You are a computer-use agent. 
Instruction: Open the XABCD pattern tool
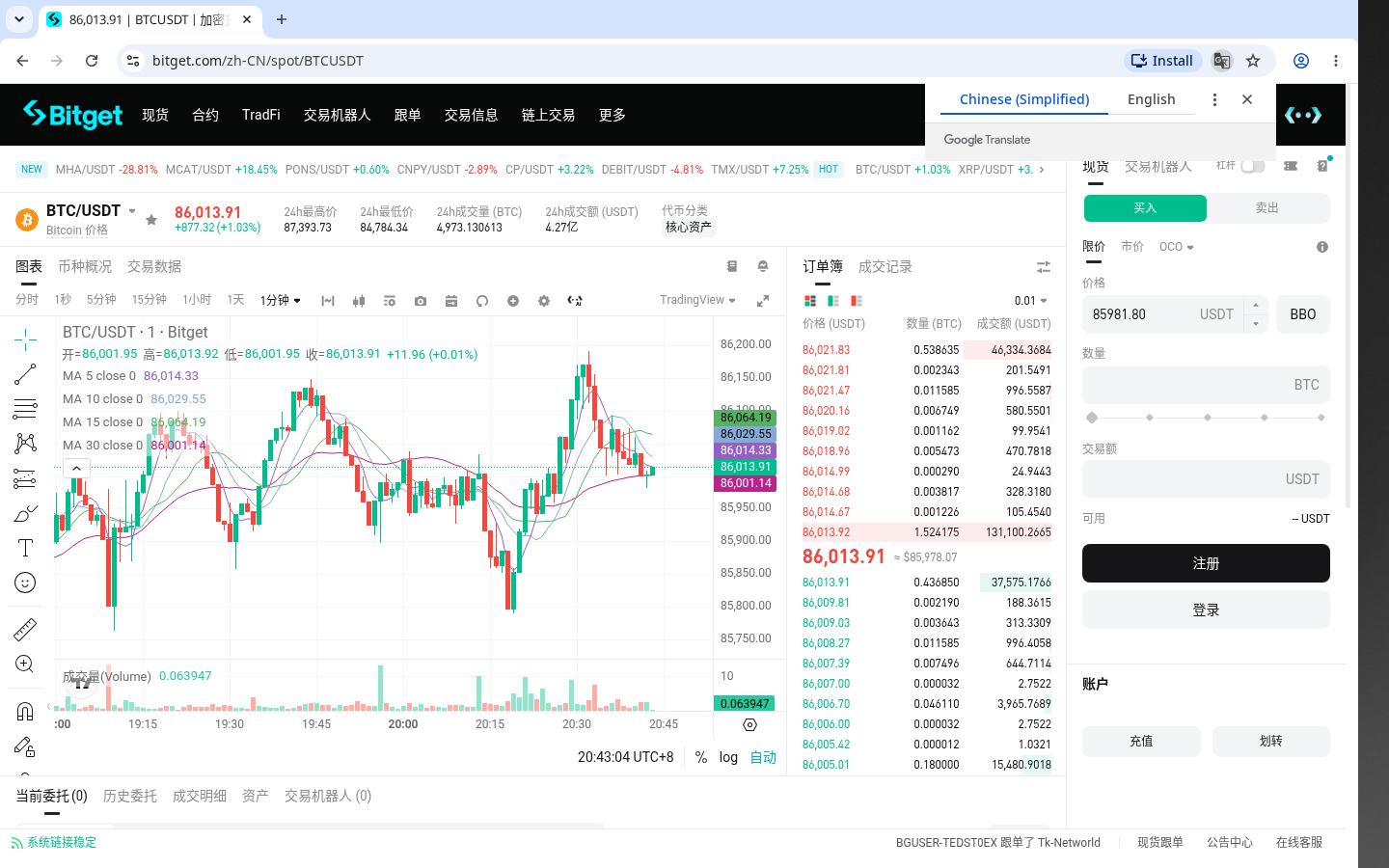coord(26,444)
